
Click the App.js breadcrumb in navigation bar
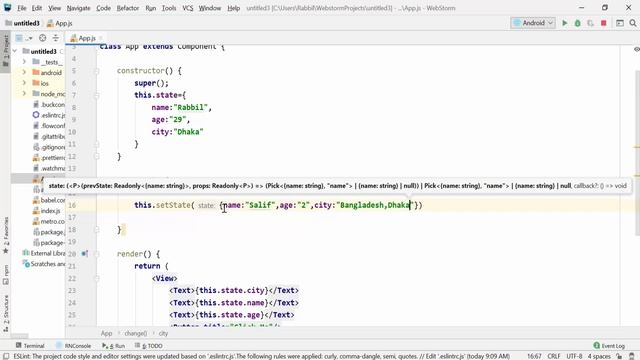coord(60,23)
